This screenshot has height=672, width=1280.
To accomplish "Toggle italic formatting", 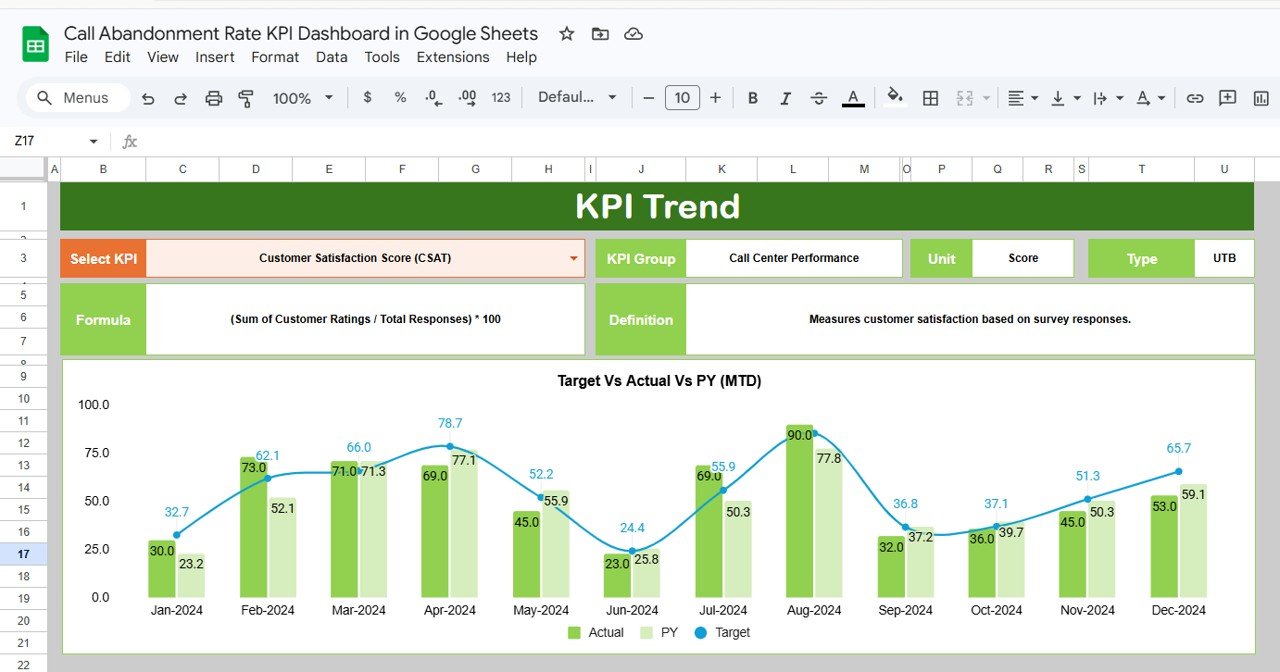I will 786,97.
